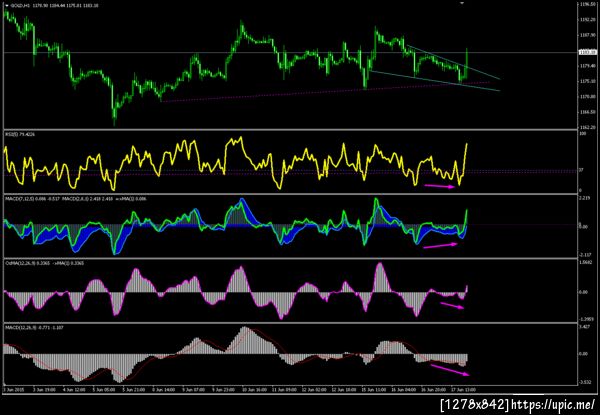This screenshot has height=415, width=600.
Task: Click the -3.532 MACD scale label
Action: tap(585, 382)
